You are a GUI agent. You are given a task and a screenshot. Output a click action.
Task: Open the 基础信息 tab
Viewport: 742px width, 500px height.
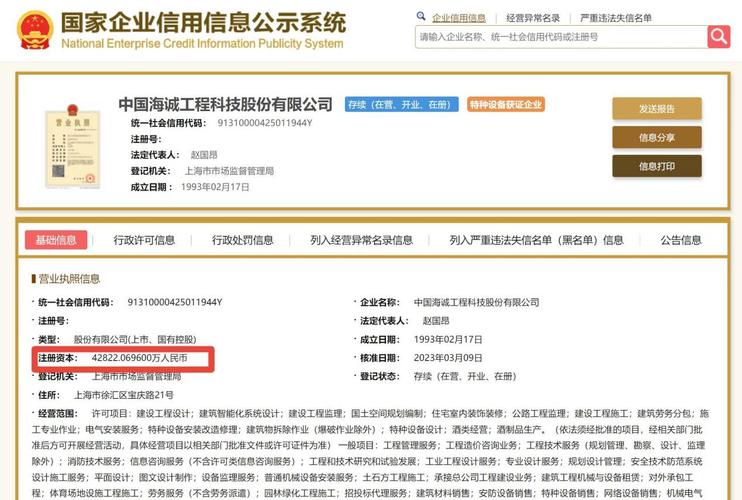[56, 240]
